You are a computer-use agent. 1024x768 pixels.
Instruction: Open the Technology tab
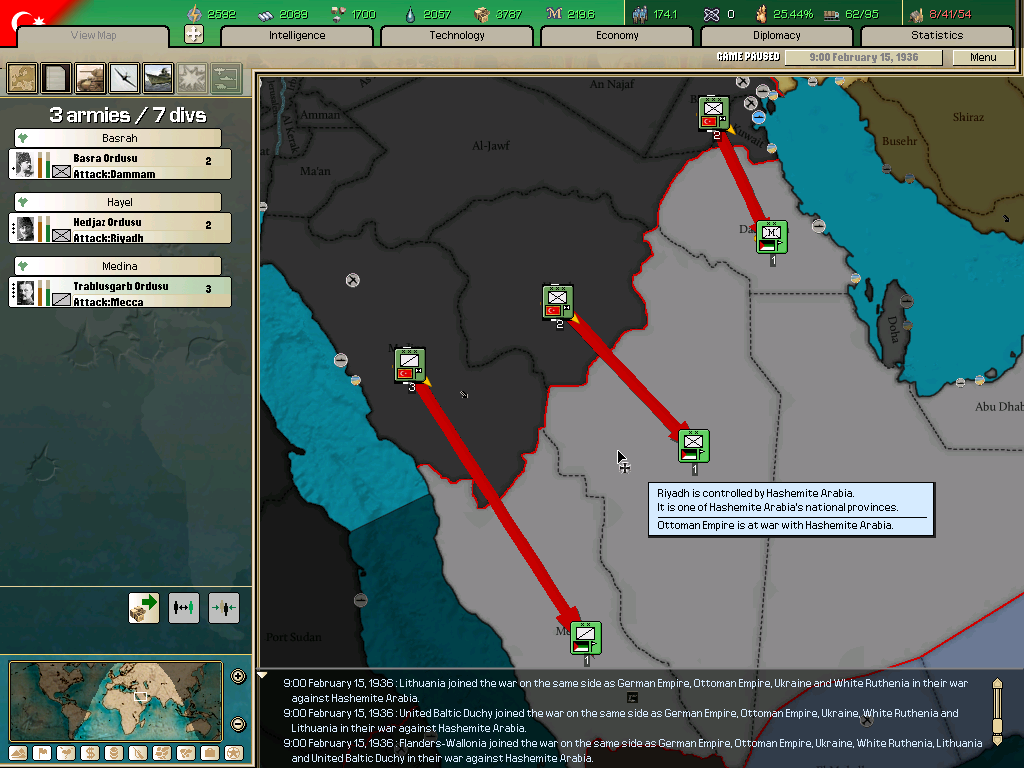(455, 35)
